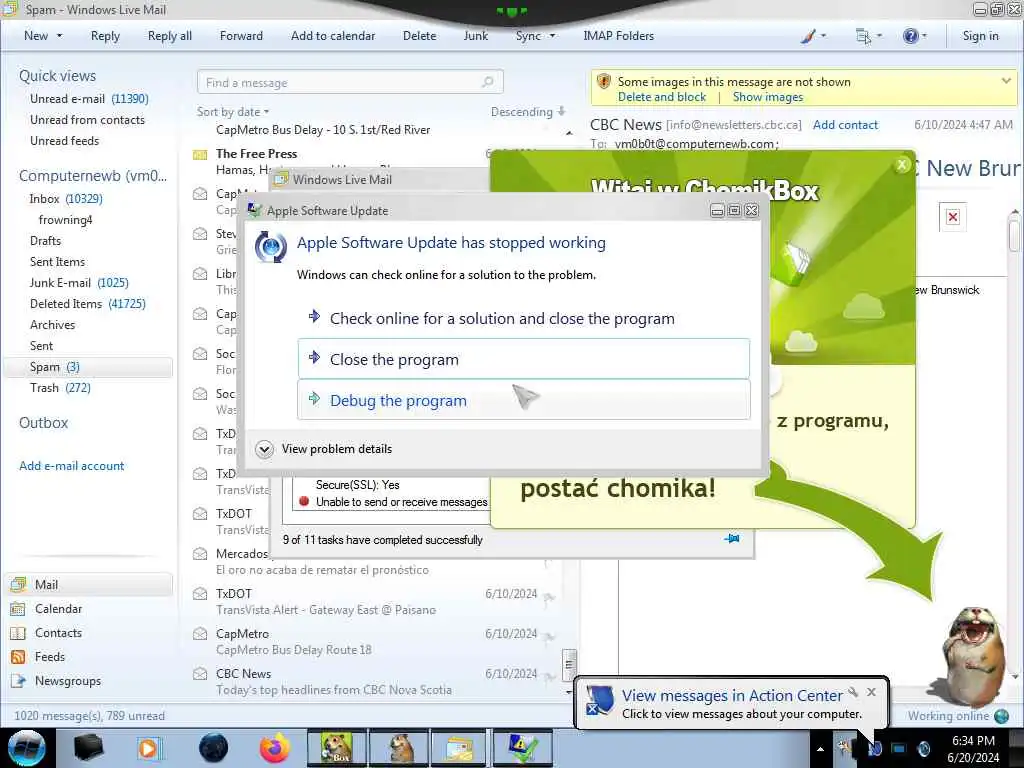Screen dimensions: 1024x768
Task: Open the Junk E-mail folder
Action: tap(79, 283)
